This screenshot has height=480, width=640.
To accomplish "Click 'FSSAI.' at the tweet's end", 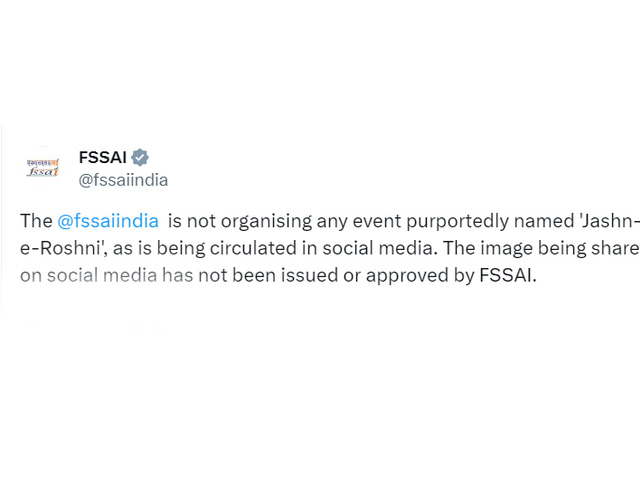I will 508,276.
